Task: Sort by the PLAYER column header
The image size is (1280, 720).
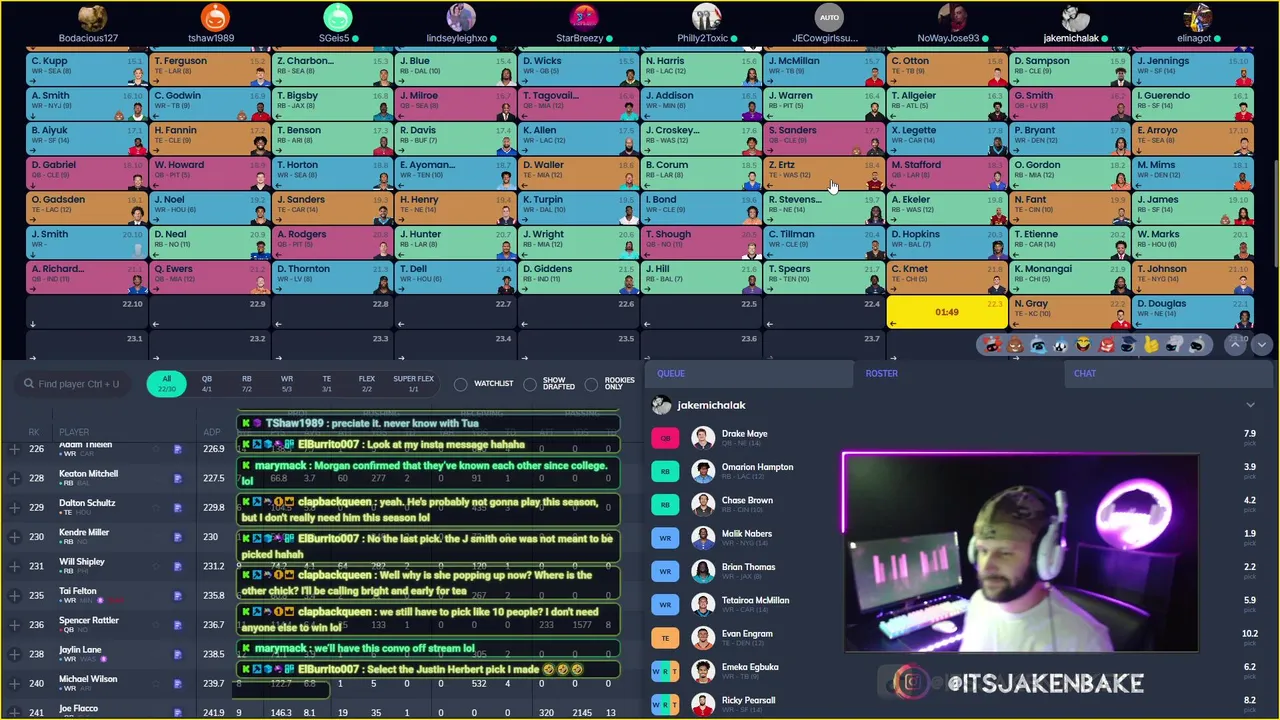Action: [x=74, y=432]
